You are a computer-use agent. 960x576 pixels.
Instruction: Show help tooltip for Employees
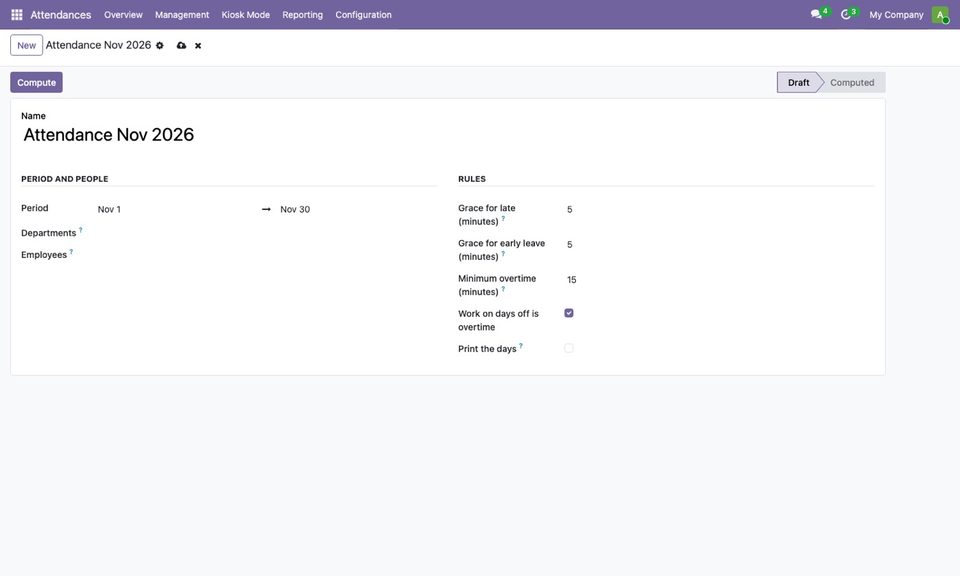point(71,252)
